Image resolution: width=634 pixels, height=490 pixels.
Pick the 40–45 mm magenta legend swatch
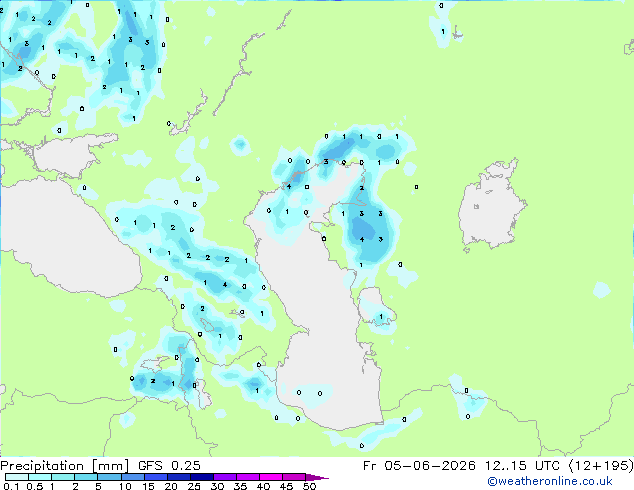click(271, 477)
